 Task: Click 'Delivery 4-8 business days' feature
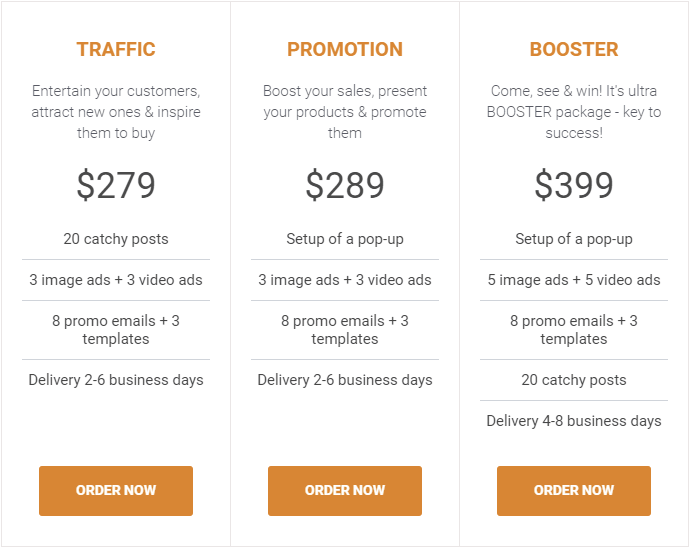(x=574, y=421)
